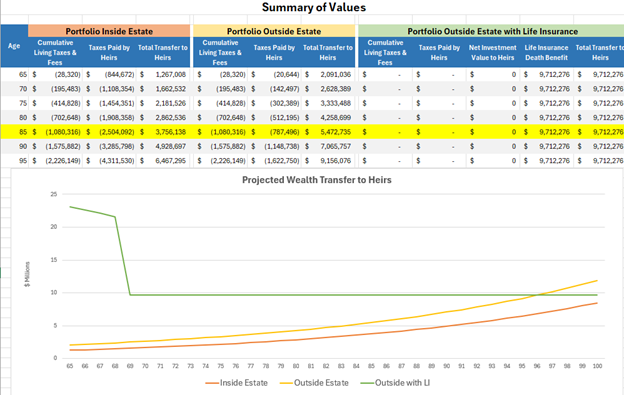The height and width of the screenshot is (395, 624).
Task: Select the 2,091,036 cell
Action: click(328, 74)
